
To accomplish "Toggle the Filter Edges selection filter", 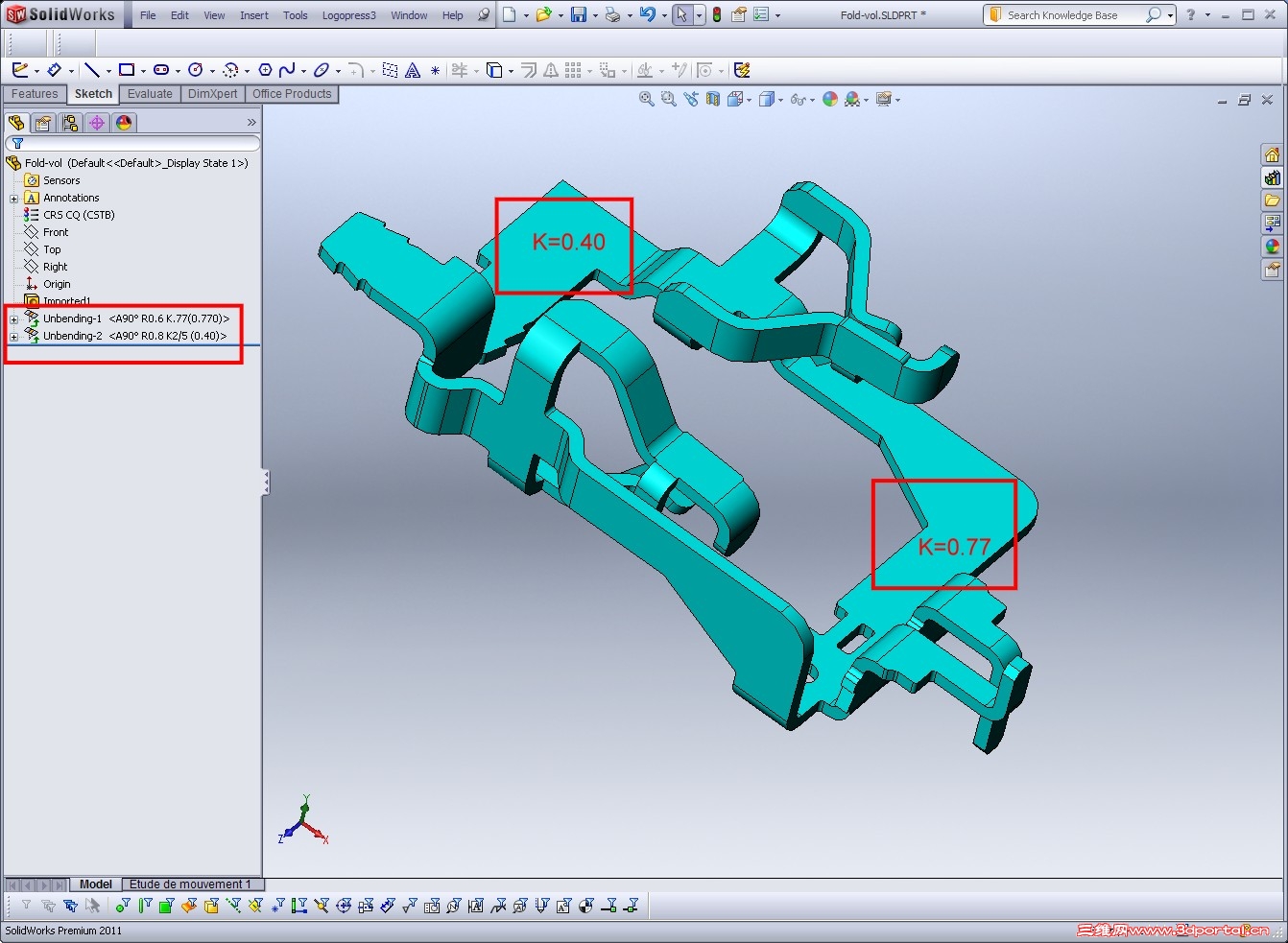I will 145,906.
